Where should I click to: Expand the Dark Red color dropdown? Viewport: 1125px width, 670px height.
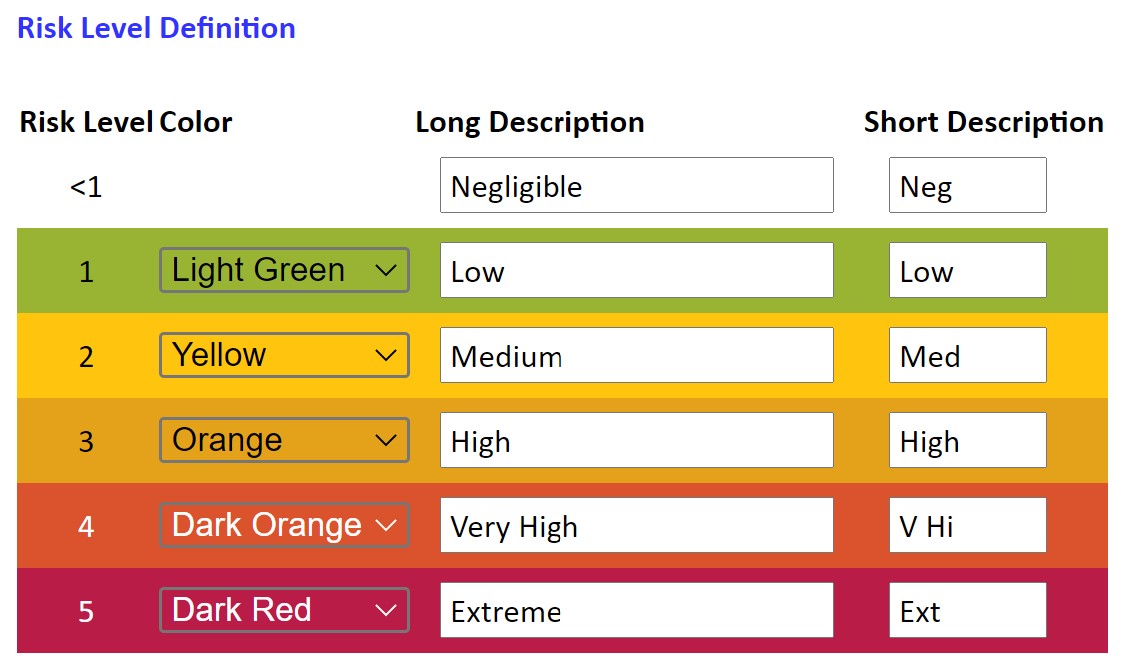click(x=283, y=610)
